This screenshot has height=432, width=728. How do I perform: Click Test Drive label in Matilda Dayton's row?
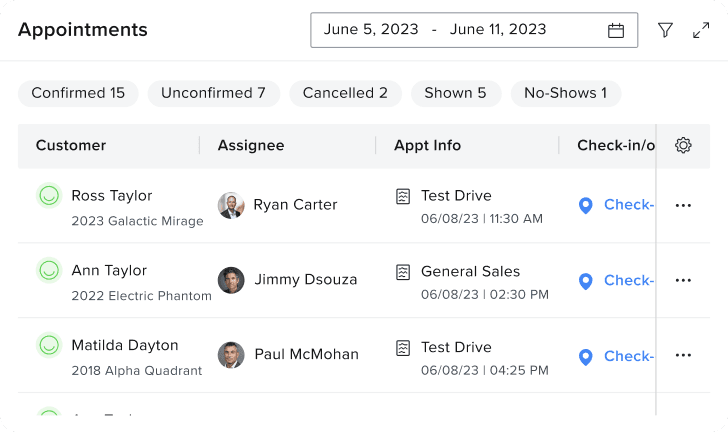point(456,347)
